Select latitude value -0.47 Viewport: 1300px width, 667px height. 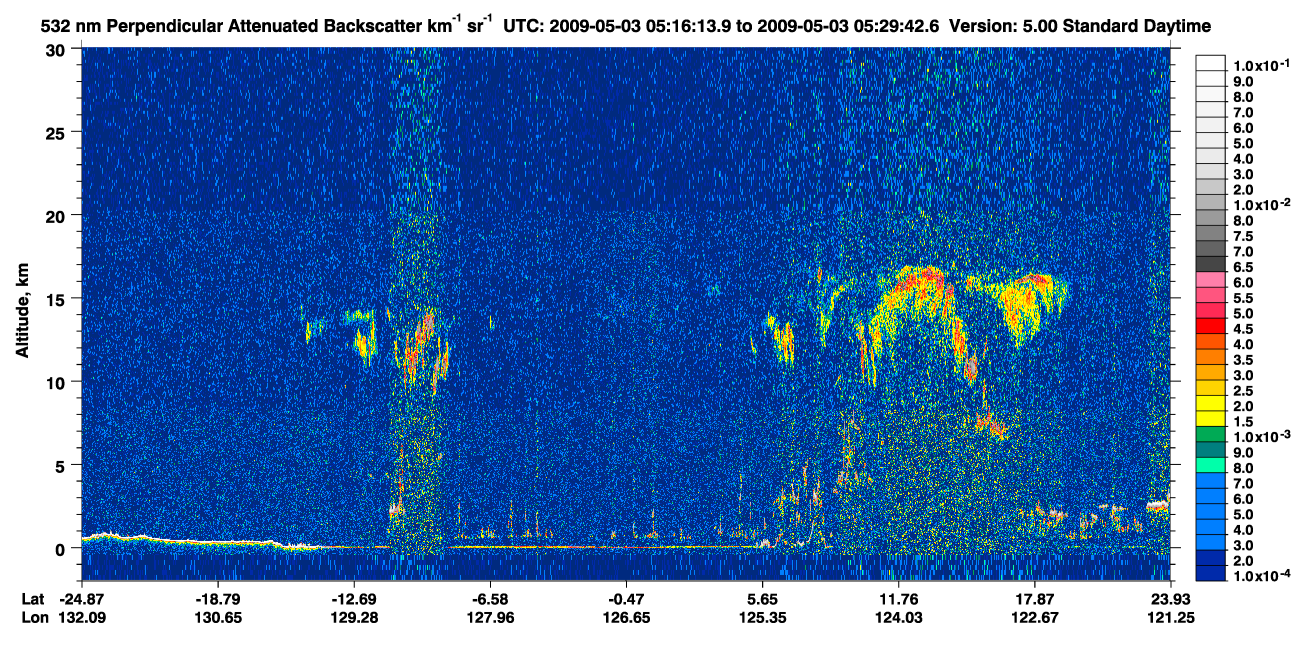[626, 599]
